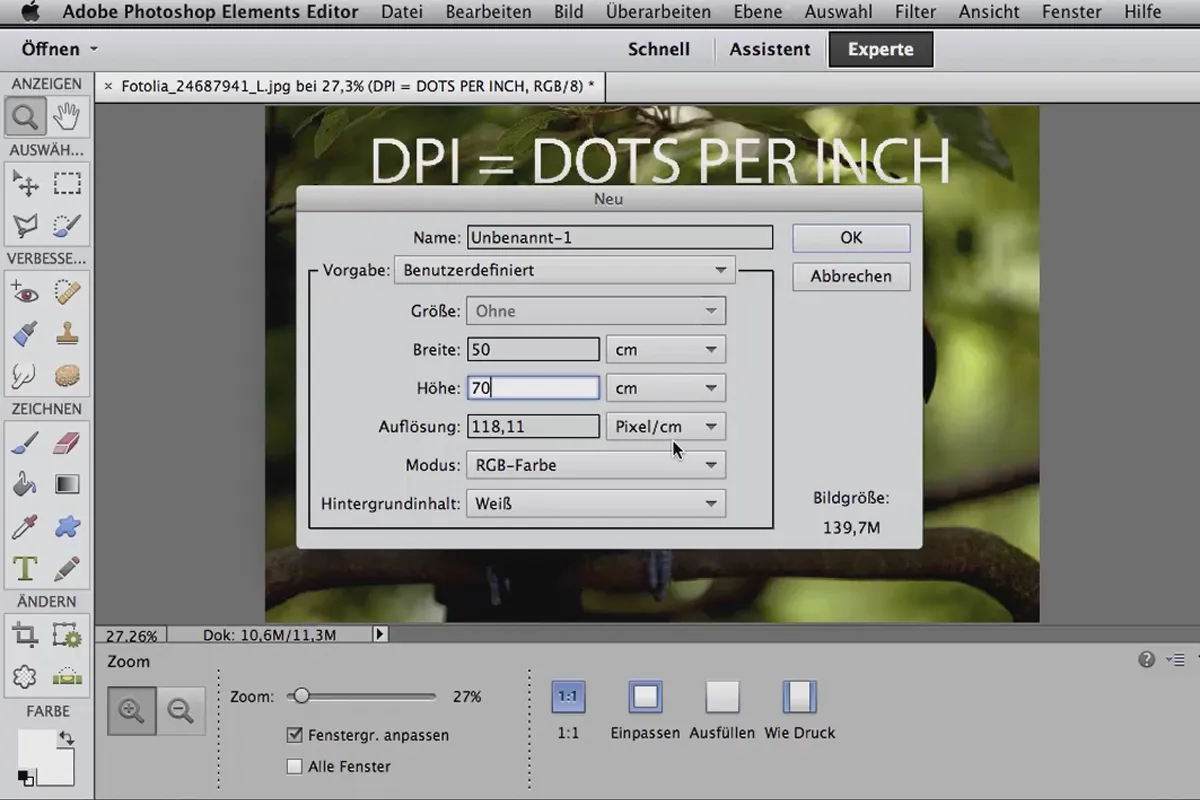The width and height of the screenshot is (1200, 800).
Task: Open the Modus RGB-Farbe dropdown
Action: pos(596,465)
